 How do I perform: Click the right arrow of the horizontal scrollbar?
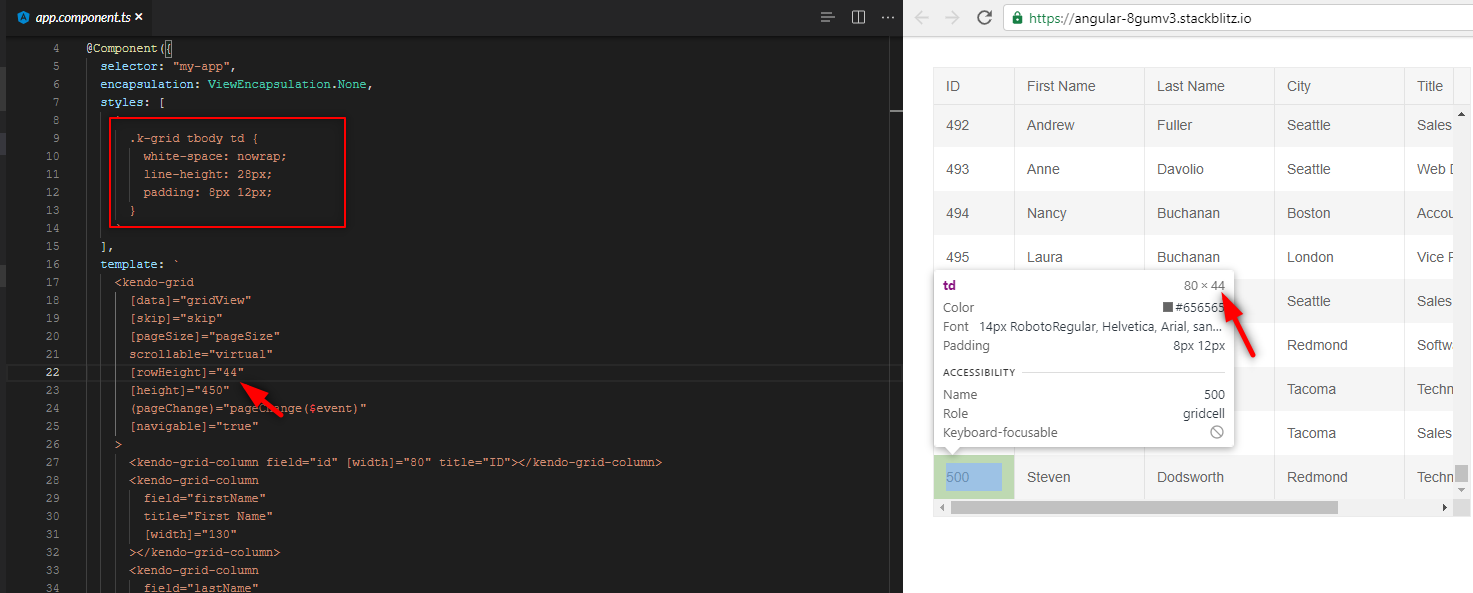(1445, 507)
